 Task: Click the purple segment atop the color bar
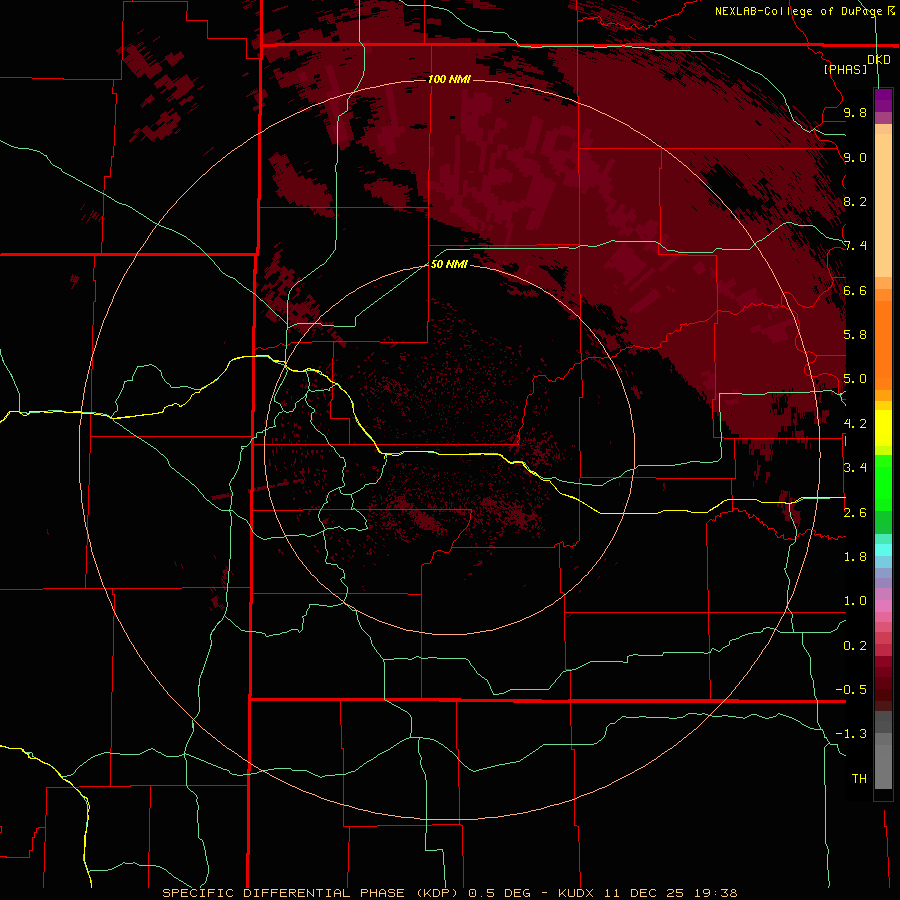click(x=883, y=100)
